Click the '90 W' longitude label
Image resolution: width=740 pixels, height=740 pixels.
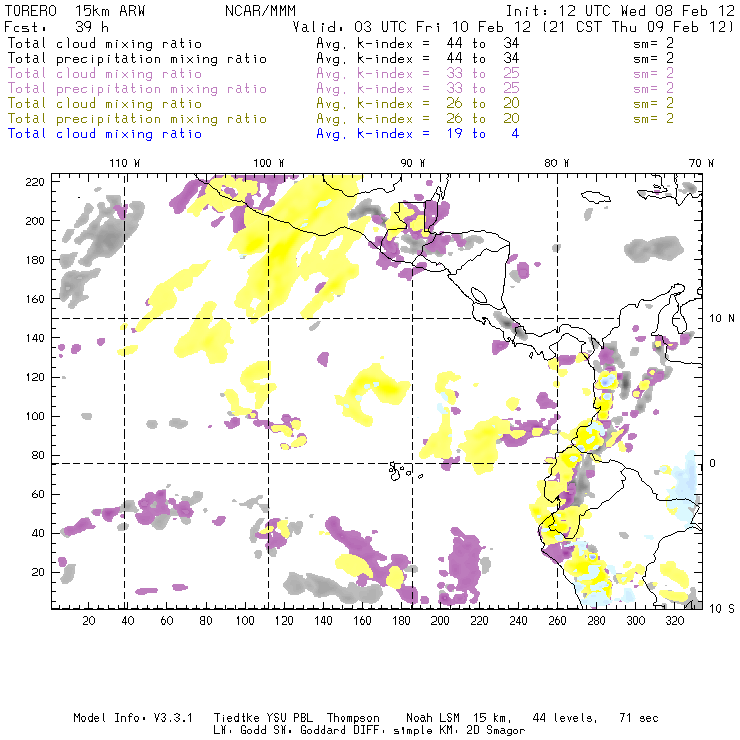point(413,163)
